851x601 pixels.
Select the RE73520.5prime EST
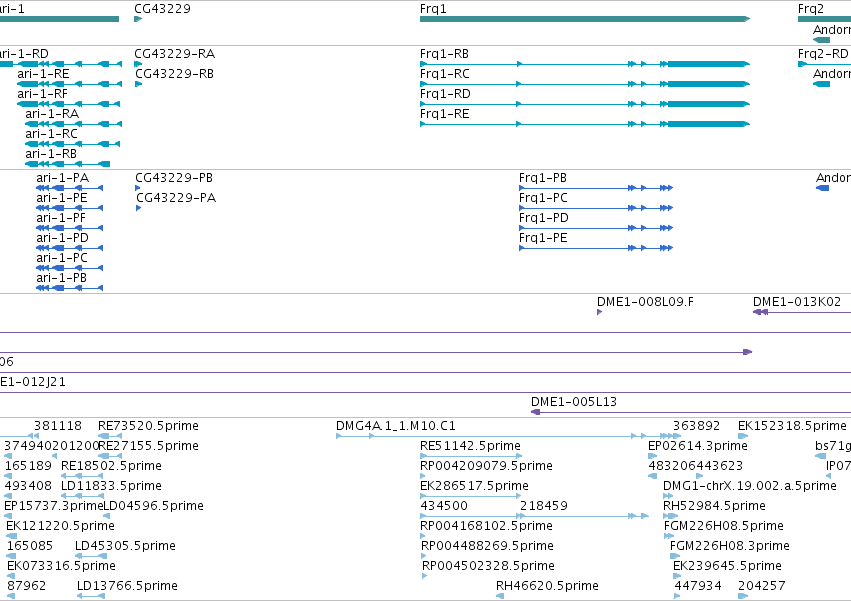(x=110, y=436)
